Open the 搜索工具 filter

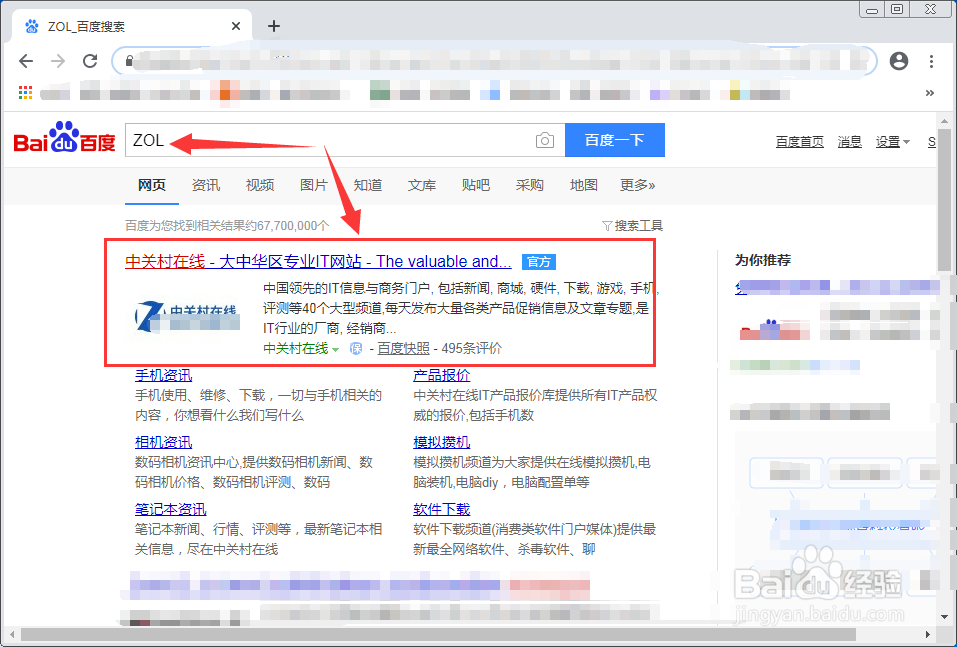click(632, 226)
